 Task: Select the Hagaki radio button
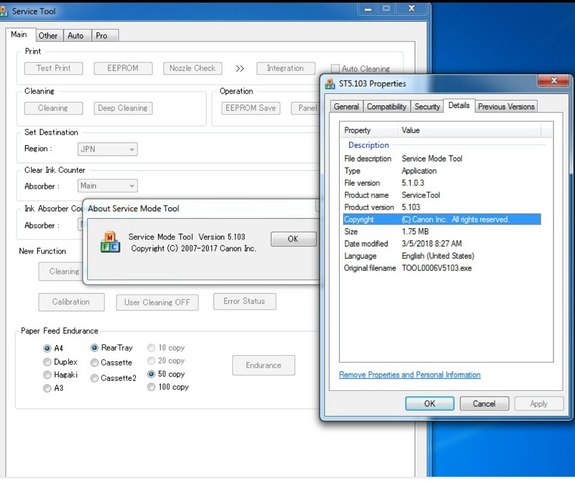(47, 375)
